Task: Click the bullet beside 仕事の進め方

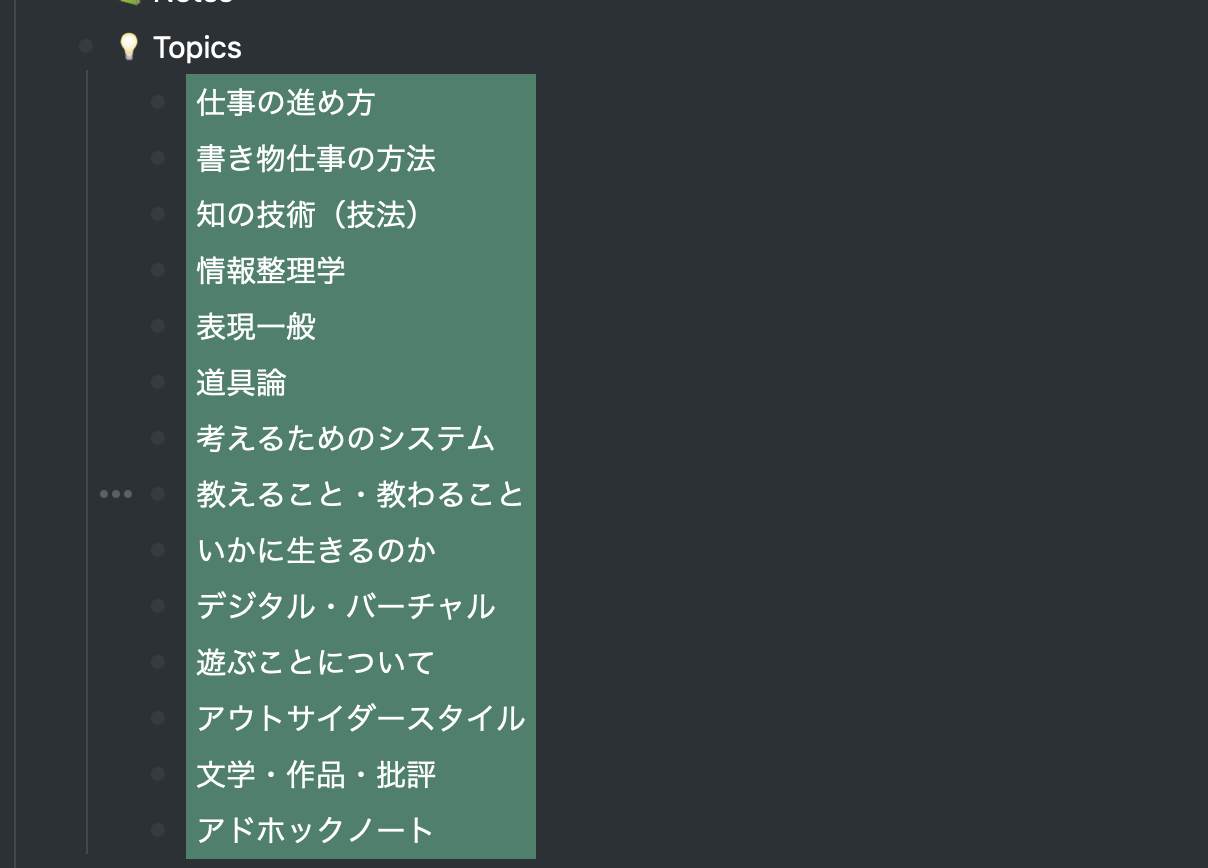Action: [x=158, y=103]
